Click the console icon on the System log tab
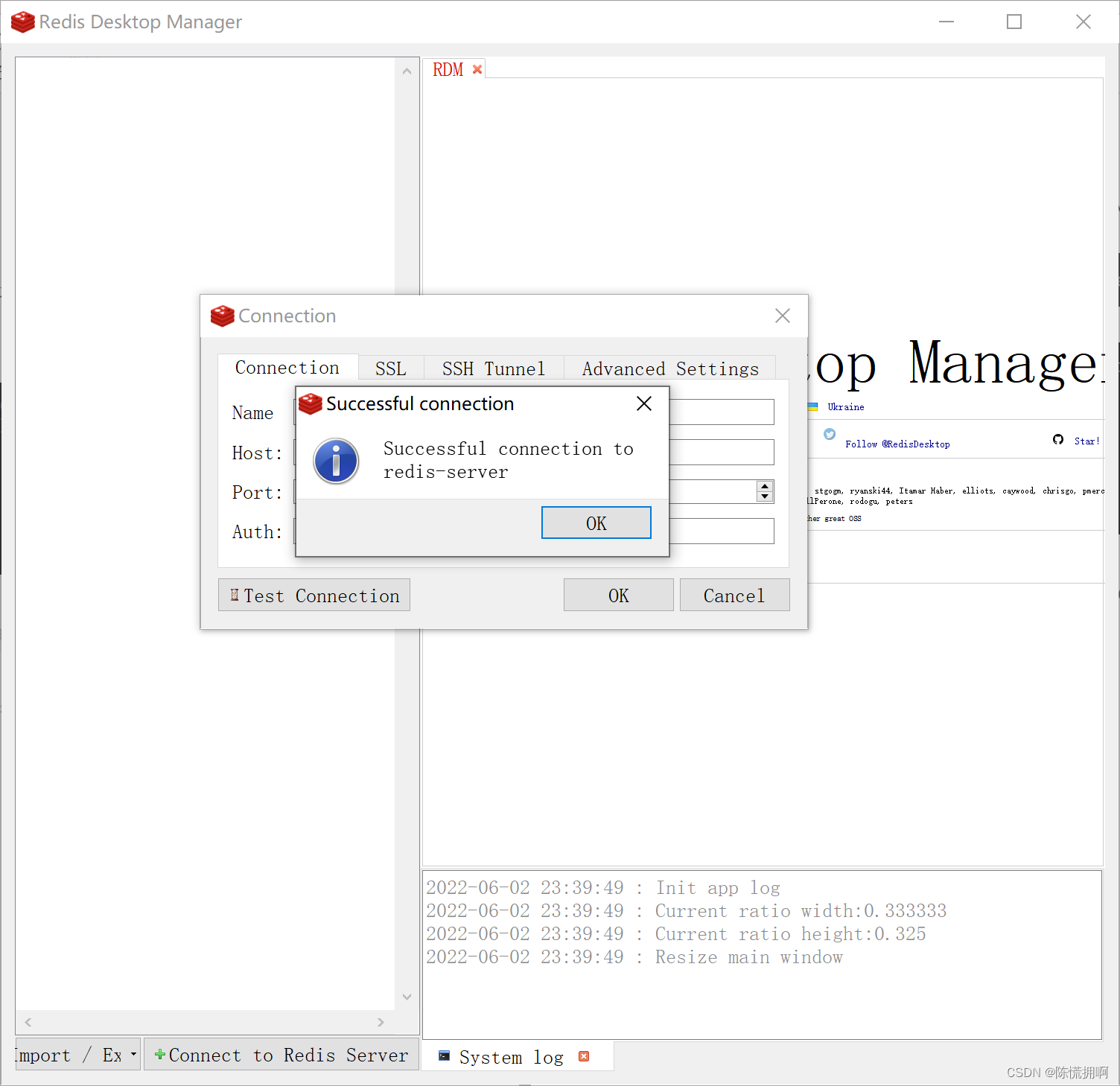This screenshot has height=1086, width=1120. [x=445, y=1055]
